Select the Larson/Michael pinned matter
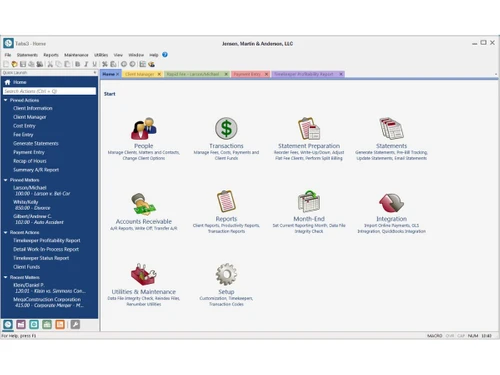 coord(42,191)
